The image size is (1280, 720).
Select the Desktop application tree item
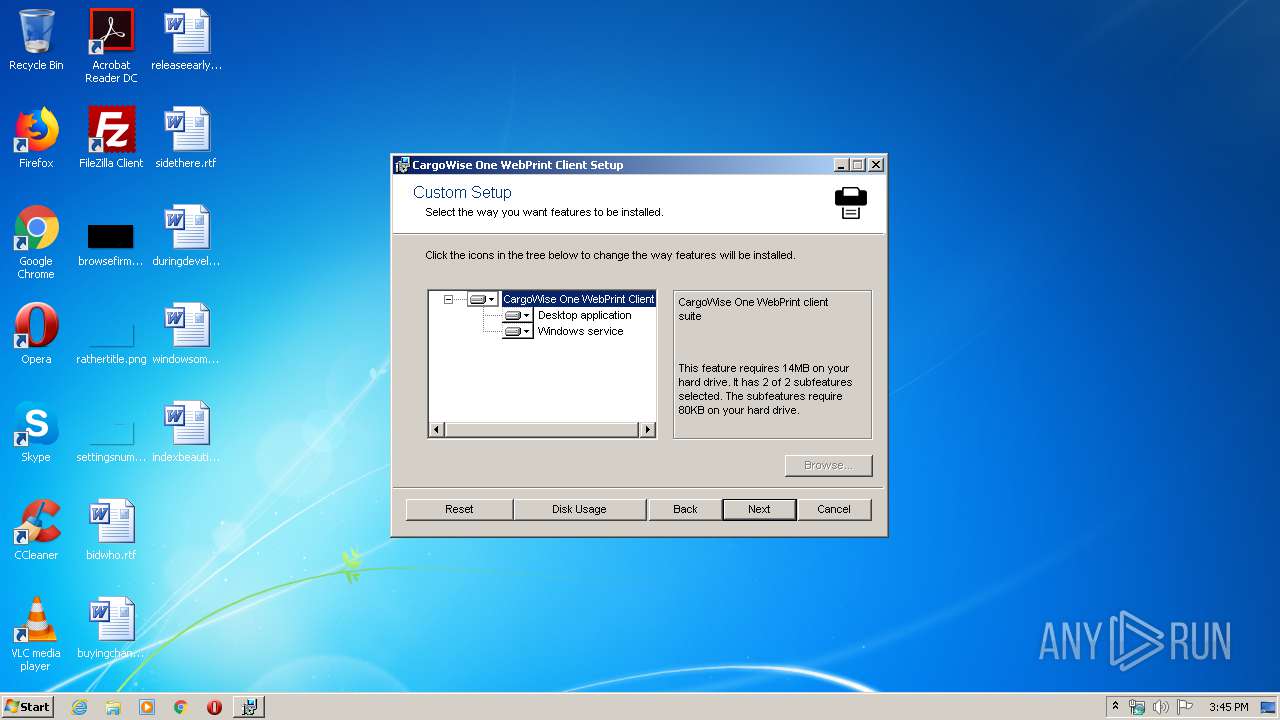pos(584,315)
